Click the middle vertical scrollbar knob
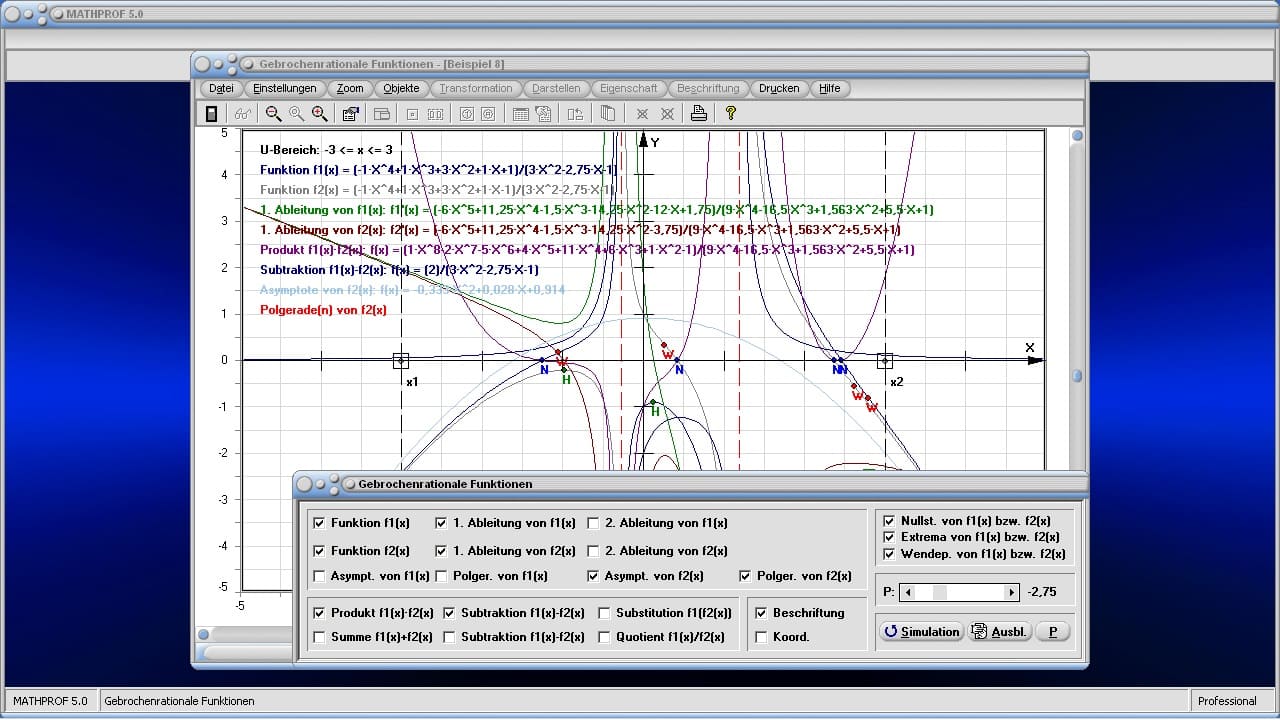The width and height of the screenshot is (1280, 720). [1077, 376]
